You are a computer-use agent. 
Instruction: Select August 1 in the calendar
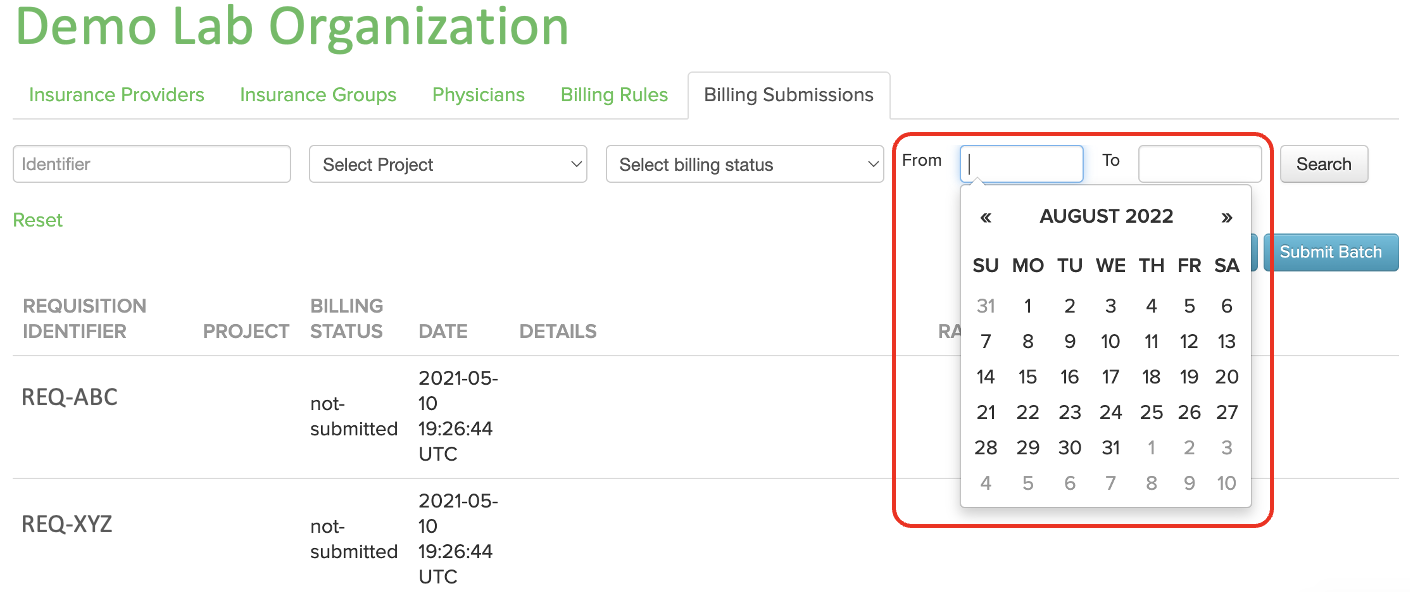pyautogui.click(x=1028, y=306)
